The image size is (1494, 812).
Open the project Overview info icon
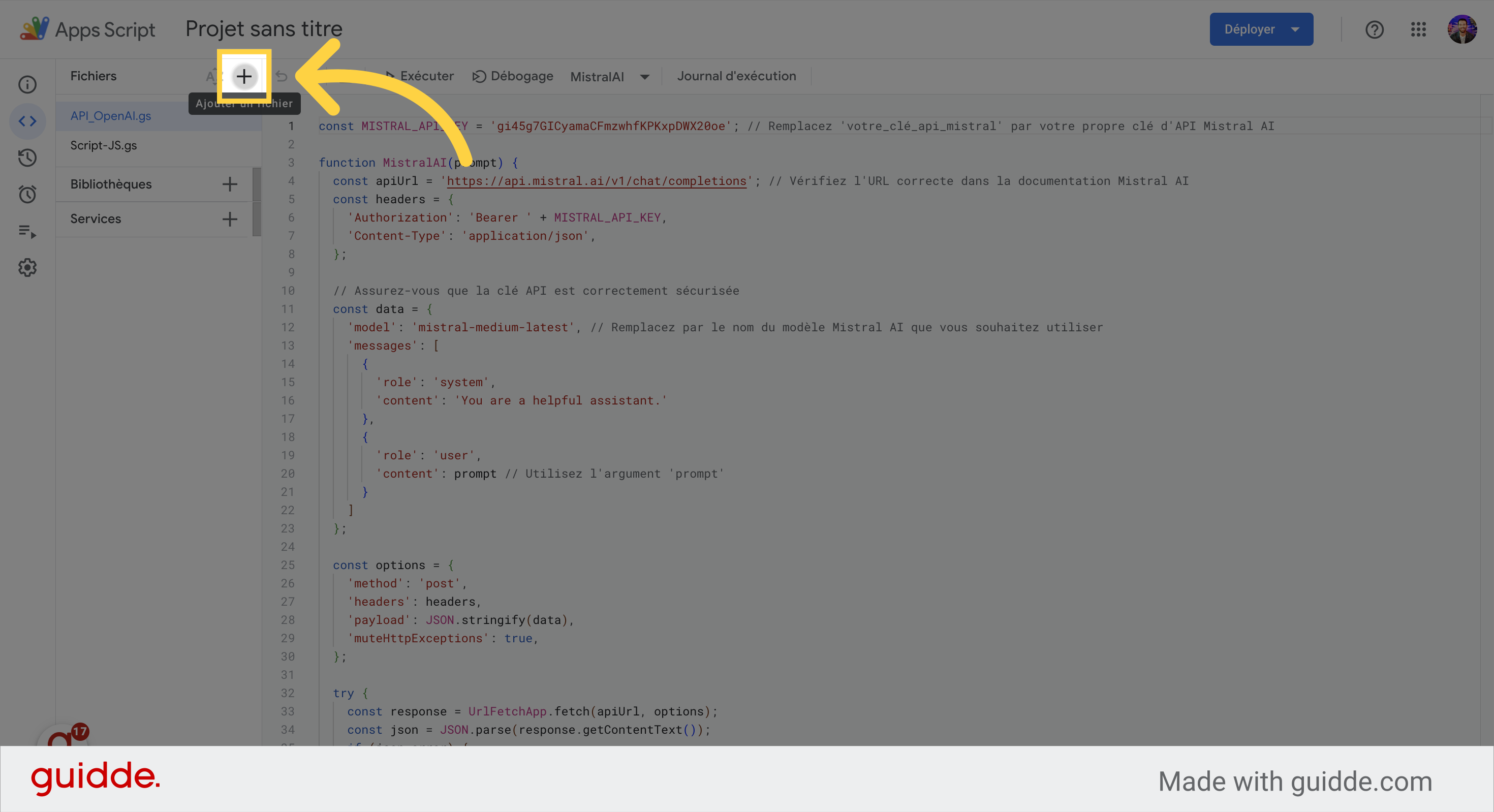click(27, 85)
